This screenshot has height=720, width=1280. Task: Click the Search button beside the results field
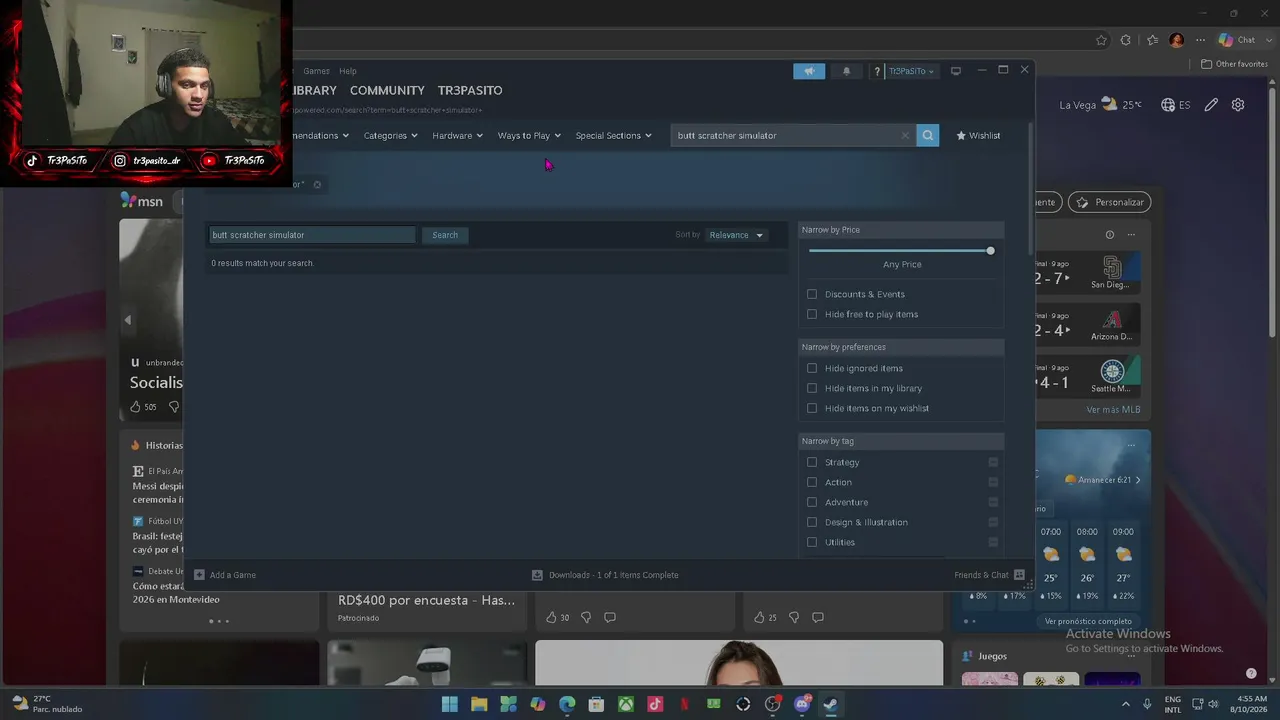[x=445, y=235]
